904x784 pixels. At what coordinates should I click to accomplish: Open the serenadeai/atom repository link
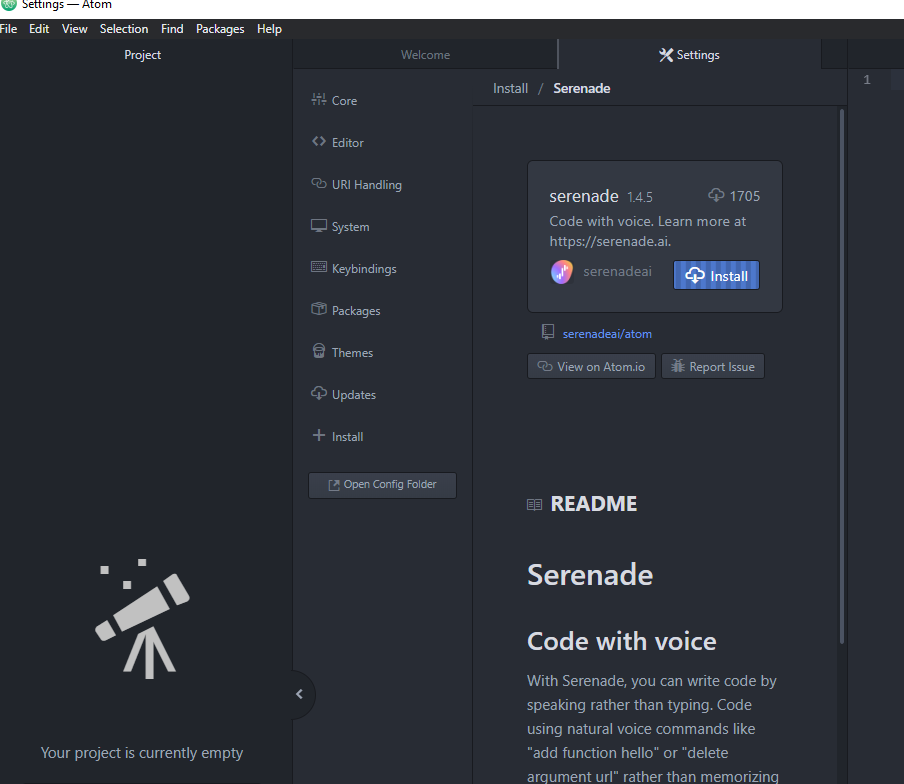607,334
